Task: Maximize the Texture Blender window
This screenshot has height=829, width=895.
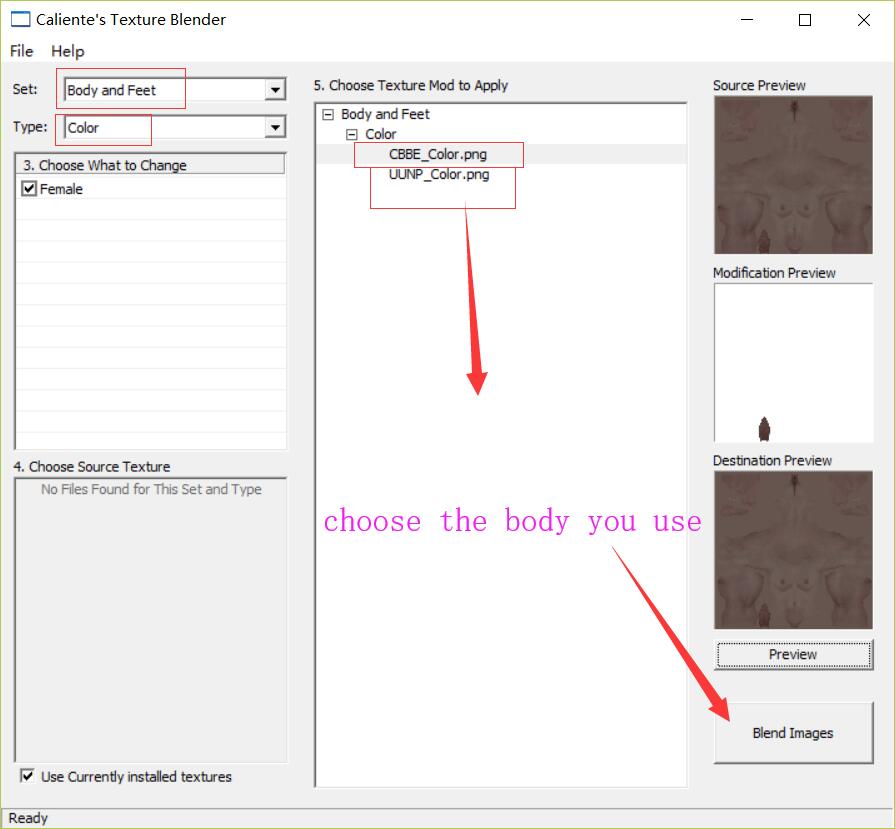Action: pos(805,20)
